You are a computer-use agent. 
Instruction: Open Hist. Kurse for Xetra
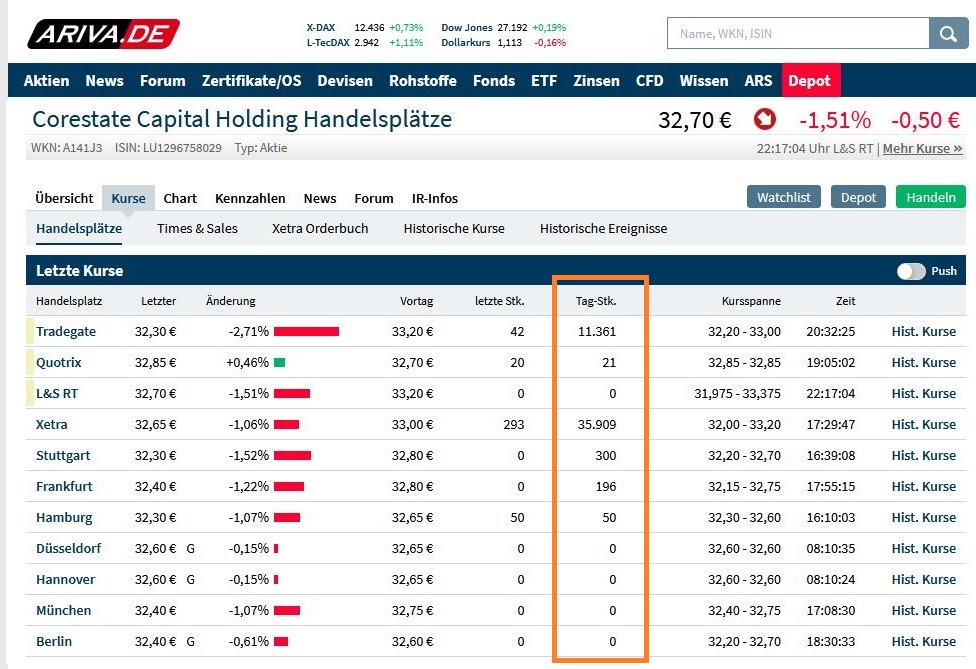tap(923, 424)
